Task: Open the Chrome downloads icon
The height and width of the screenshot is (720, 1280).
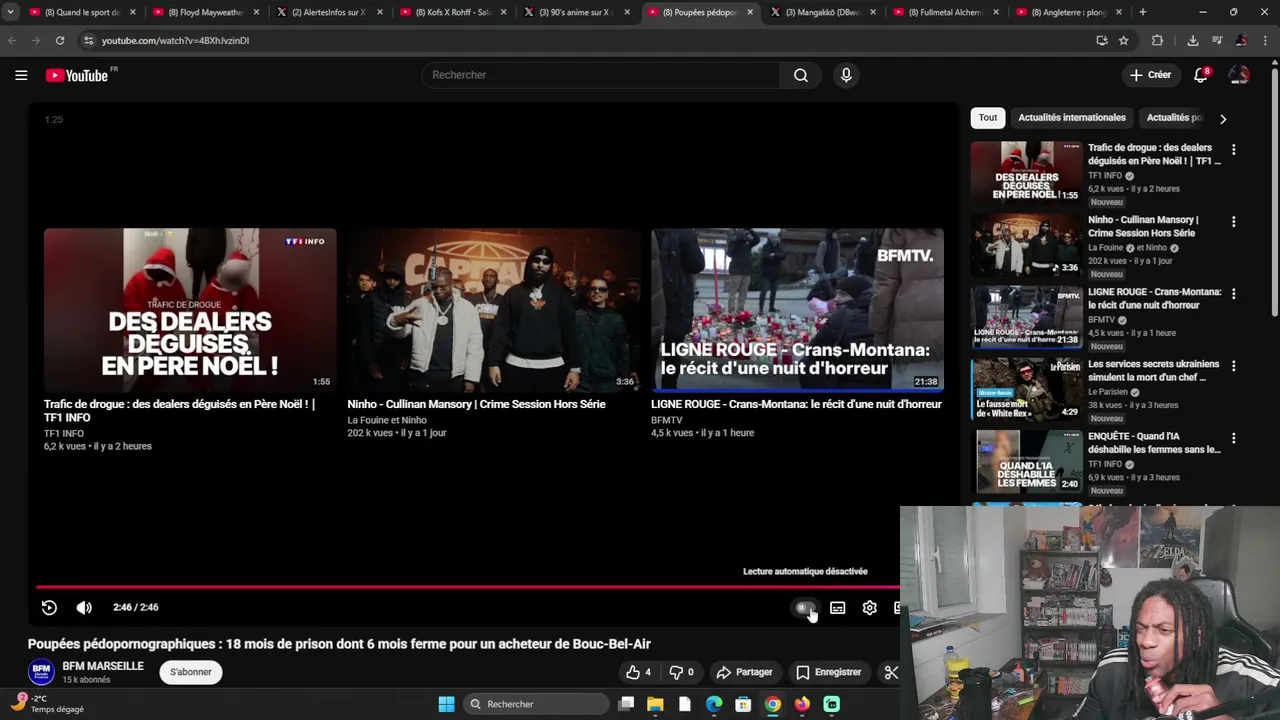Action: click(1193, 40)
